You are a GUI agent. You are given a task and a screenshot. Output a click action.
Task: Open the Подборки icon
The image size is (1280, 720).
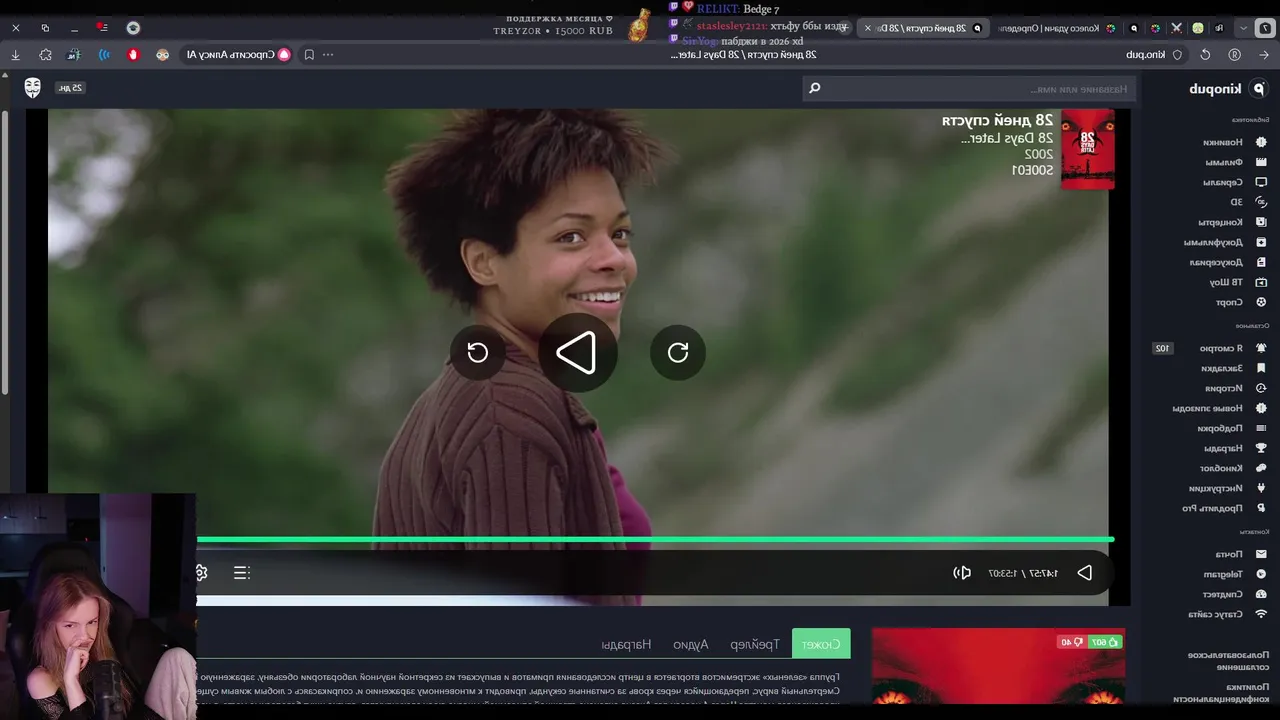click(1261, 428)
